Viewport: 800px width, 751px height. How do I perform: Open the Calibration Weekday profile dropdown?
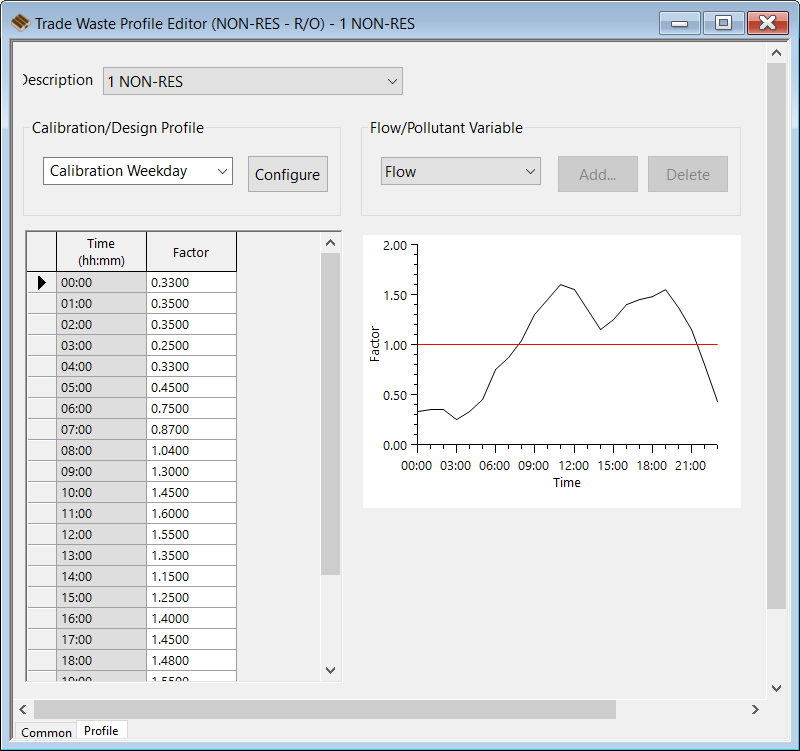click(221, 171)
